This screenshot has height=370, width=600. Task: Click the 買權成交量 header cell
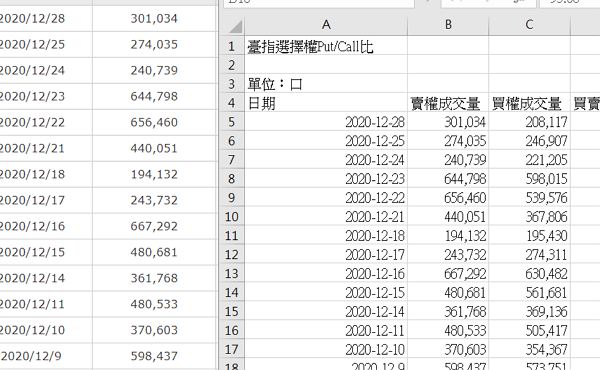pyautogui.click(x=529, y=103)
